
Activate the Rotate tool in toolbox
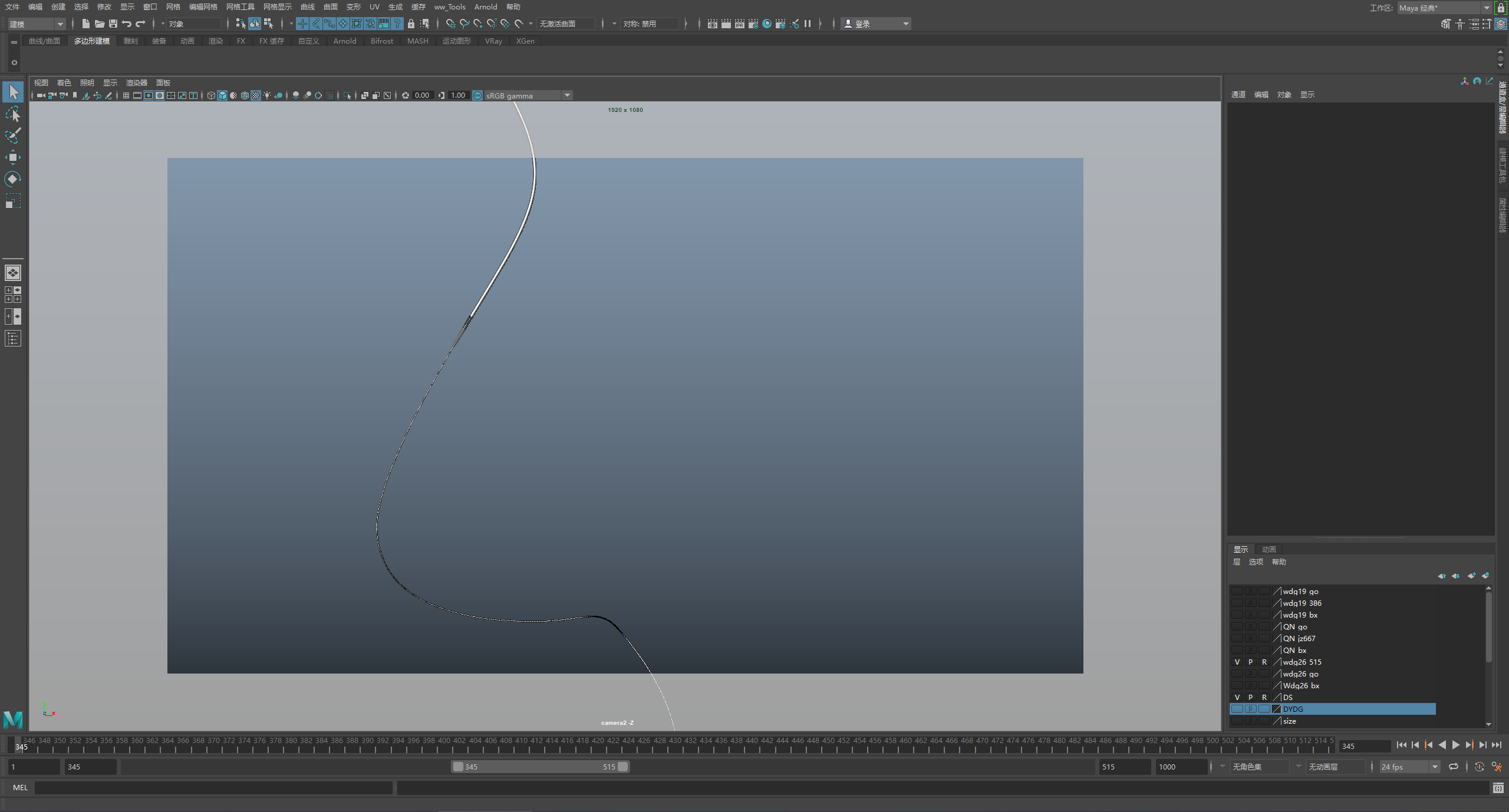click(13, 179)
